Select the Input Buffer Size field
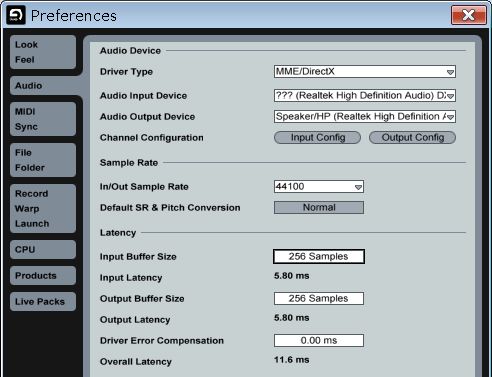The height and width of the screenshot is (377, 492). click(x=319, y=257)
